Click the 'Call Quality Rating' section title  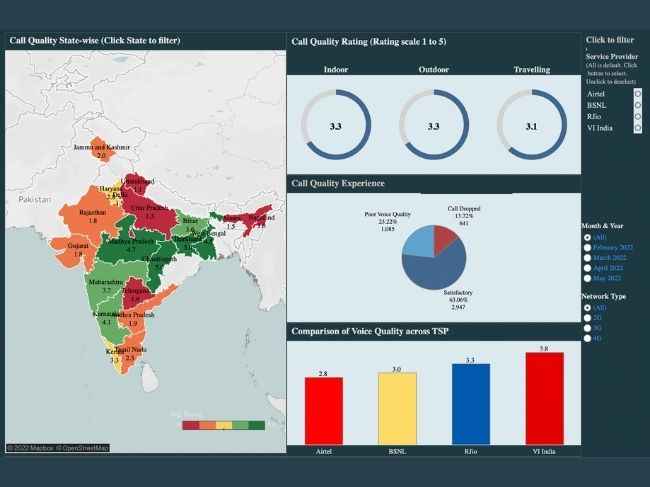coord(369,42)
